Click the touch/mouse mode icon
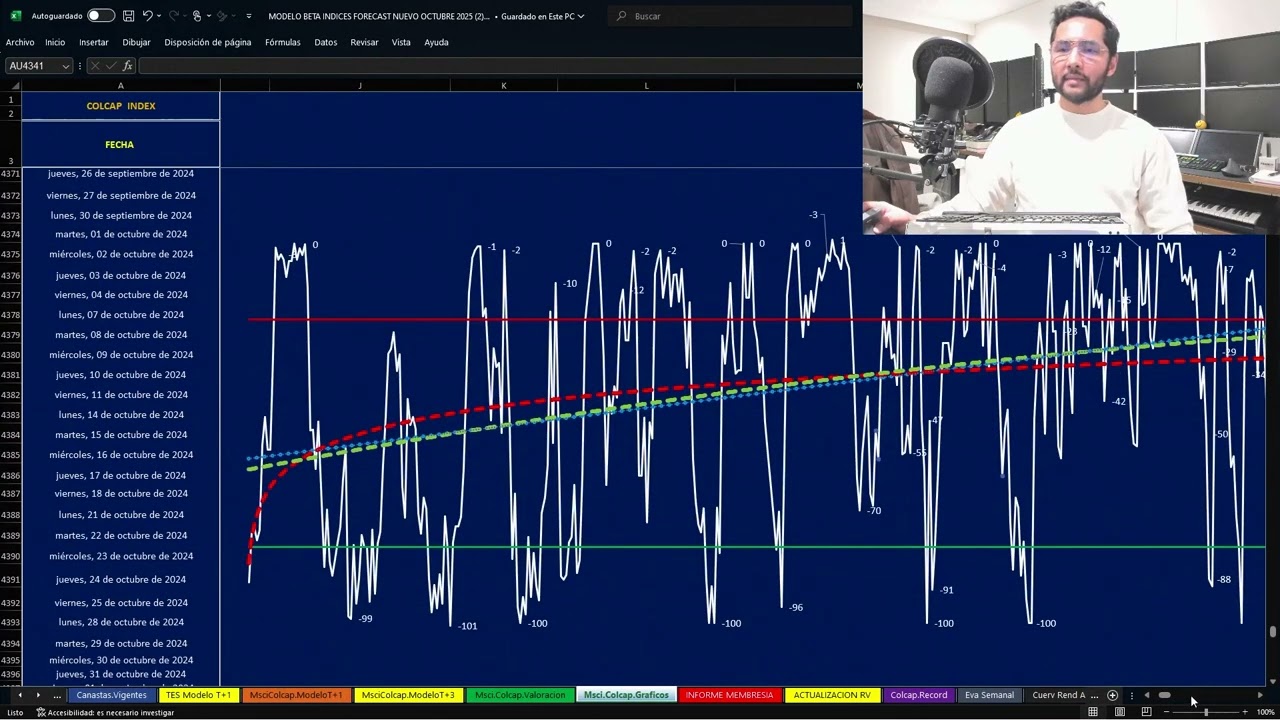The height and width of the screenshot is (720, 1280). click(x=197, y=16)
